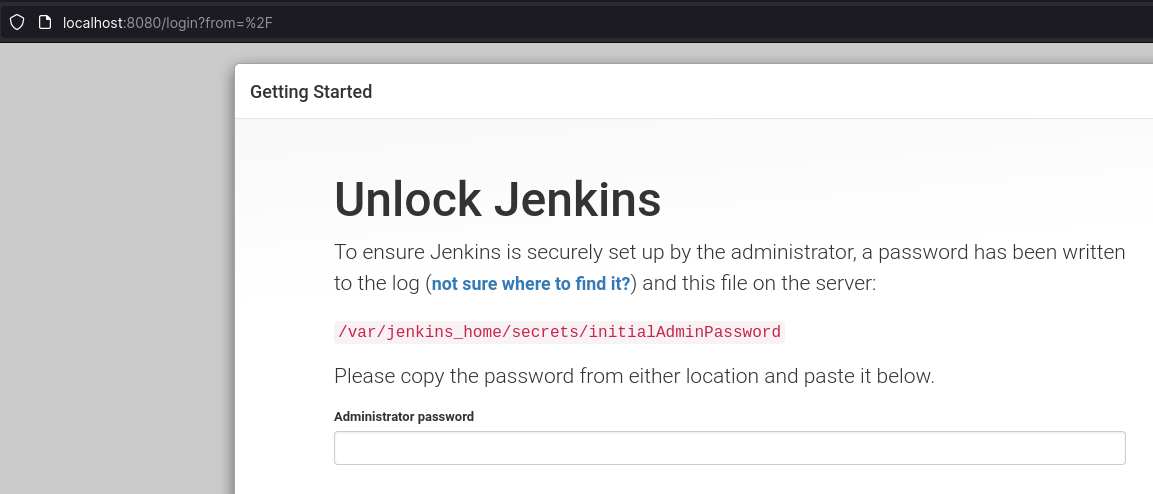Click the 'To ensure Jenkins is securely' paragraph
Image resolution: width=1153 pixels, height=494 pixels.
point(729,268)
